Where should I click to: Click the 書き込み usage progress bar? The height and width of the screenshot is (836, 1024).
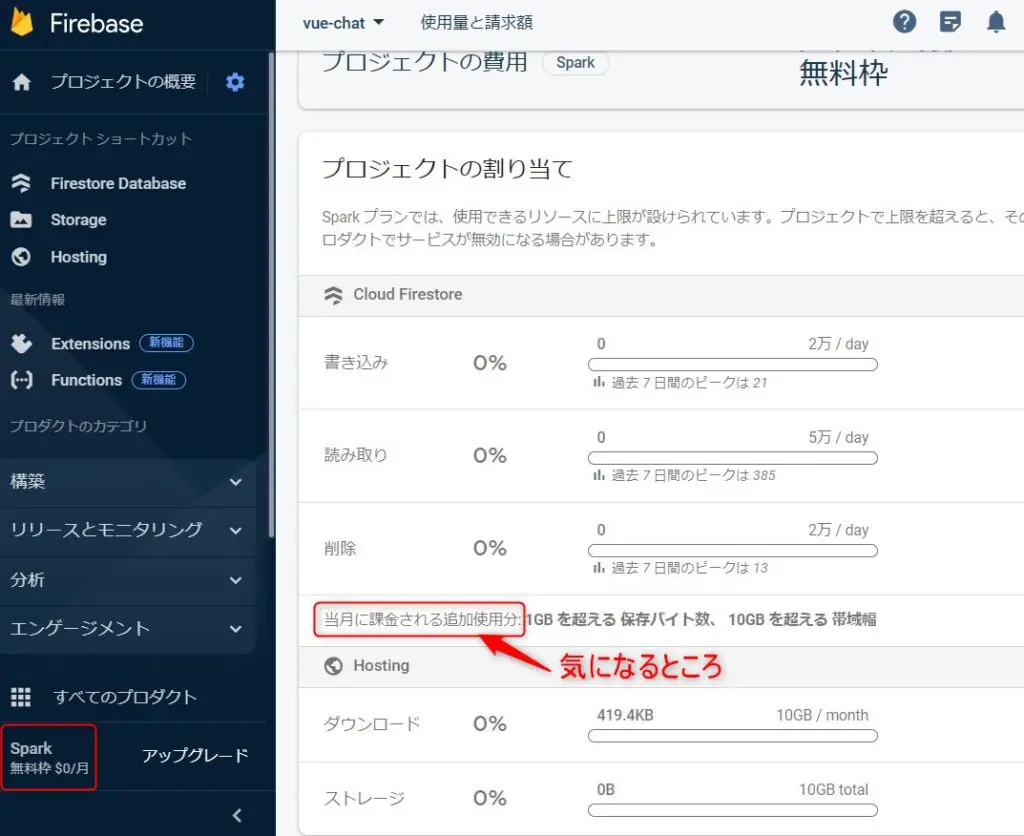tap(732, 364)
